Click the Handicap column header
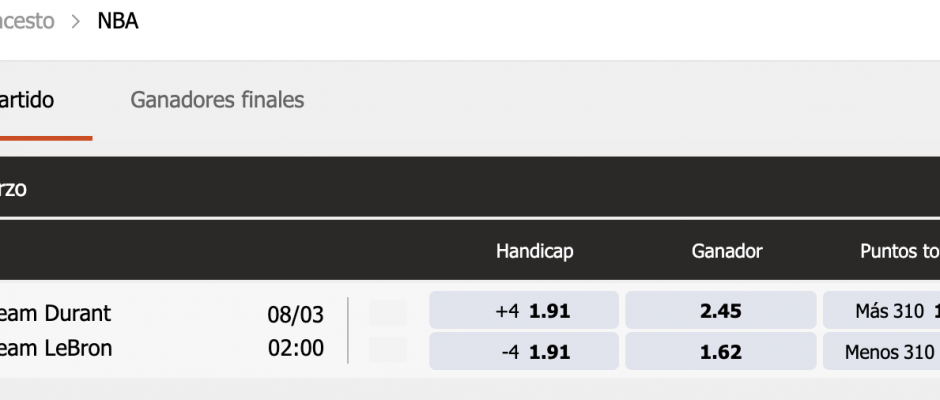Viewport: 940px width, 400px height. click(534, 251)
